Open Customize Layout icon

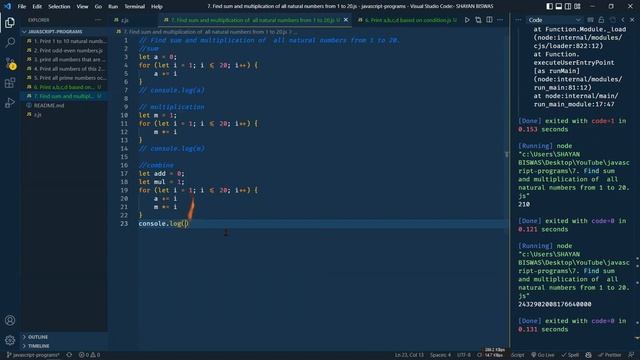(x=577, y=6)
